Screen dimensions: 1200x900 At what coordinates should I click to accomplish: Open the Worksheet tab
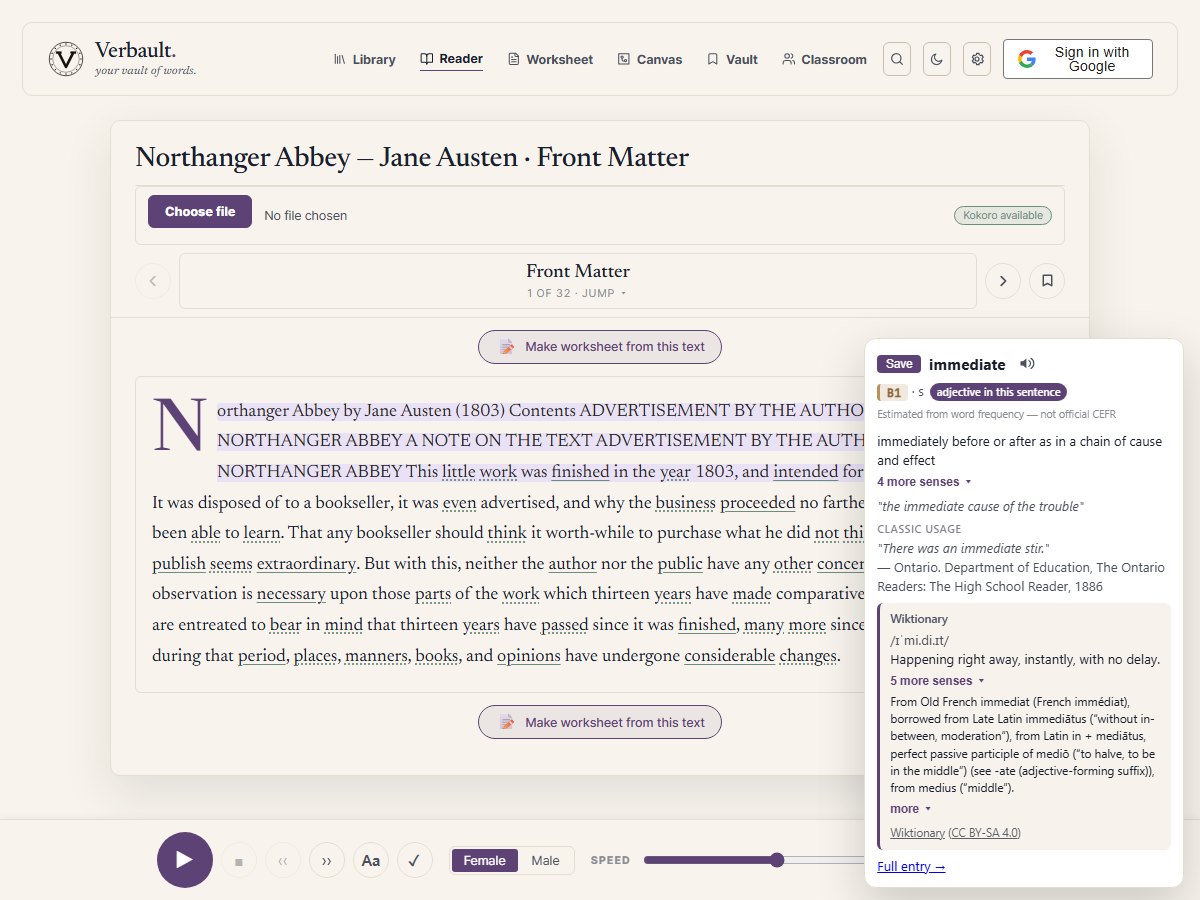click(550, 59)
